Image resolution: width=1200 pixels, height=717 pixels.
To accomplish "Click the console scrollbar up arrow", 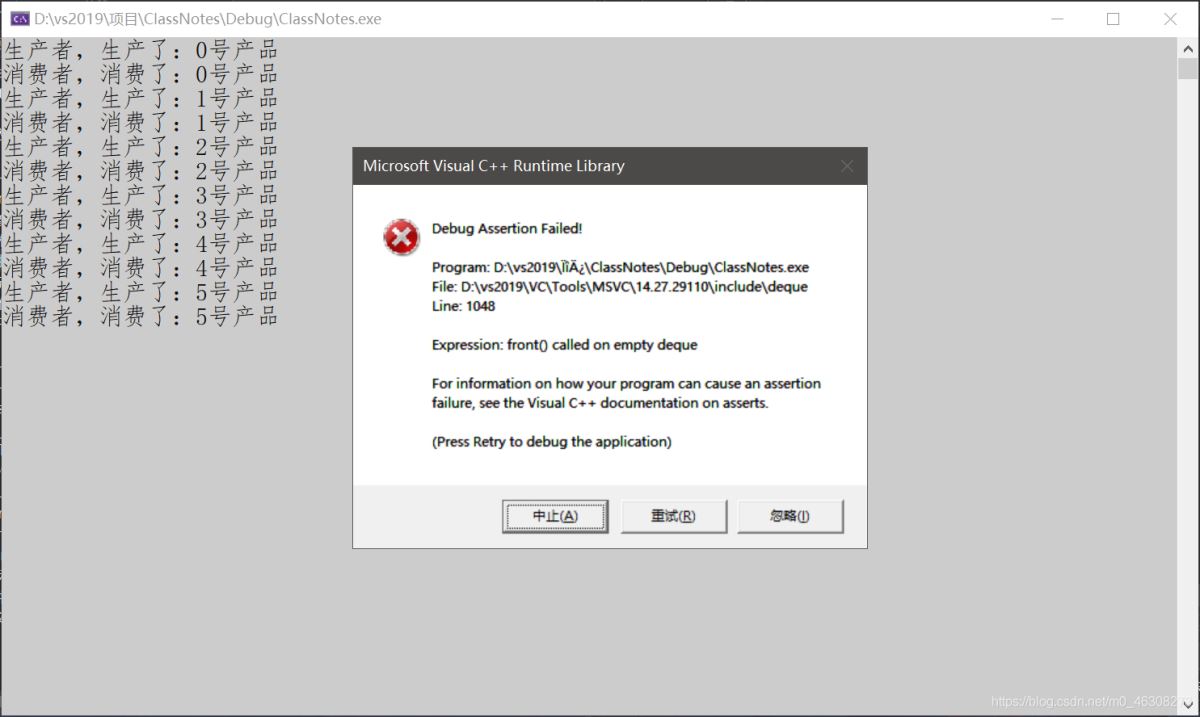I will click(1188, 47).
